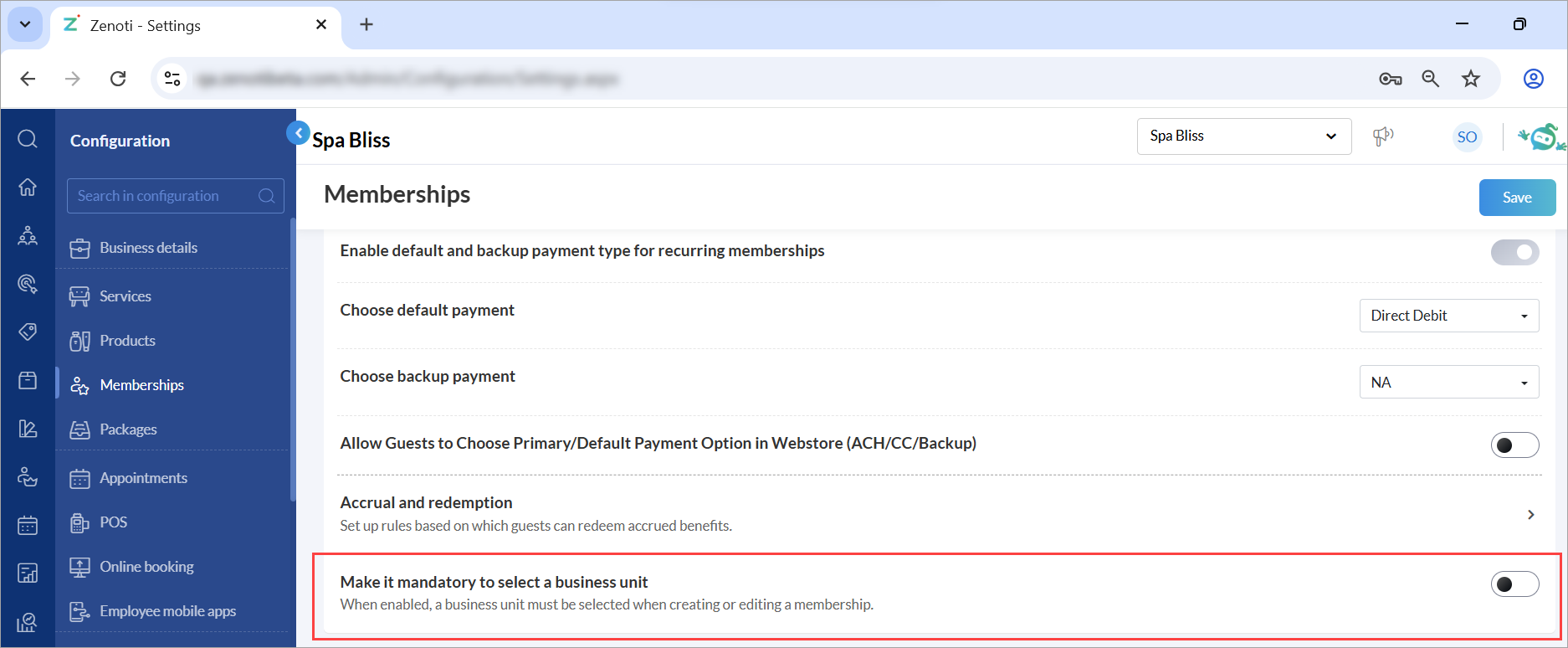Open Appointments in configuration menu

pos(143,478)
